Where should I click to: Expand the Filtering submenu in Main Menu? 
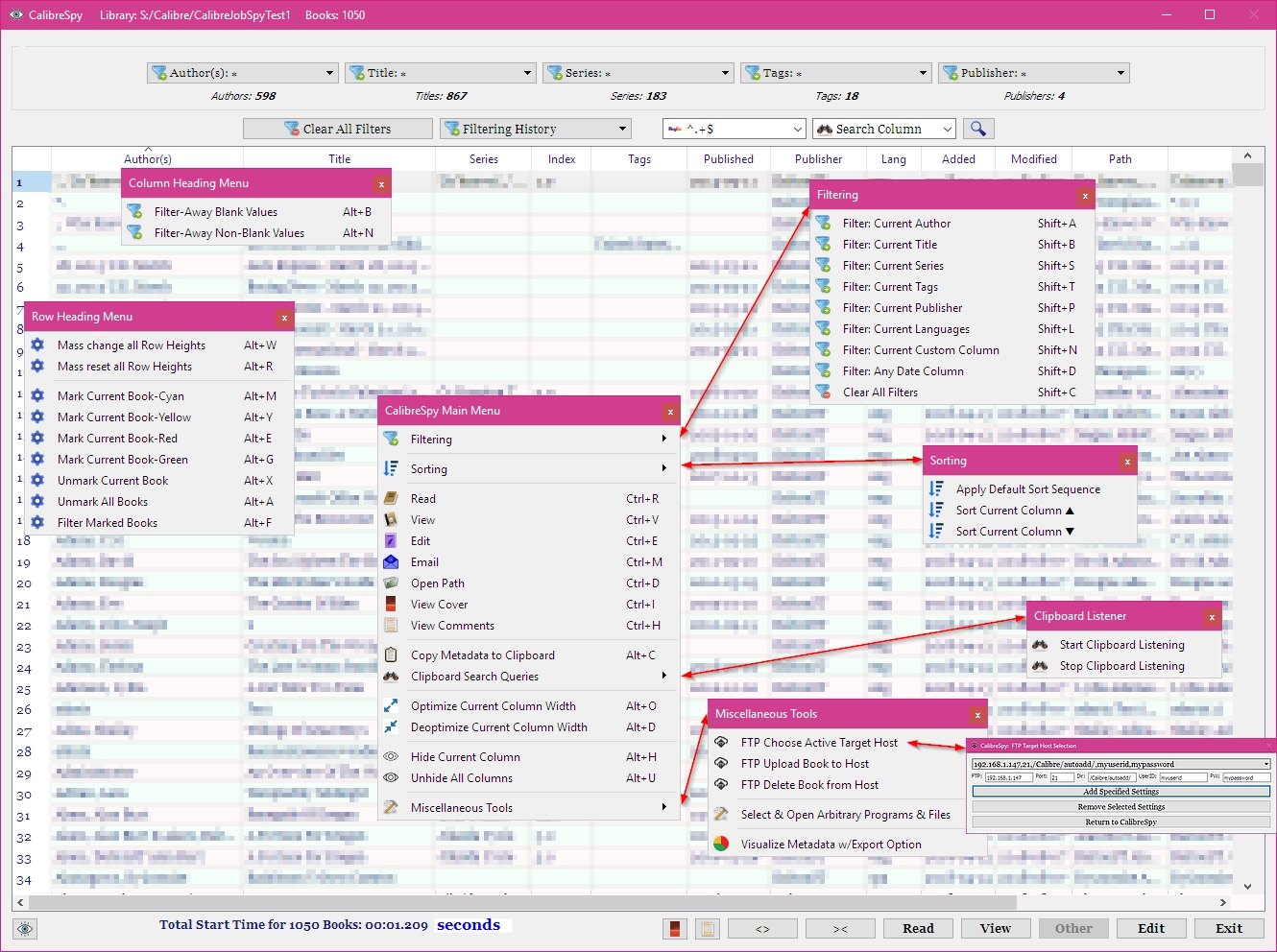point(529,439)
